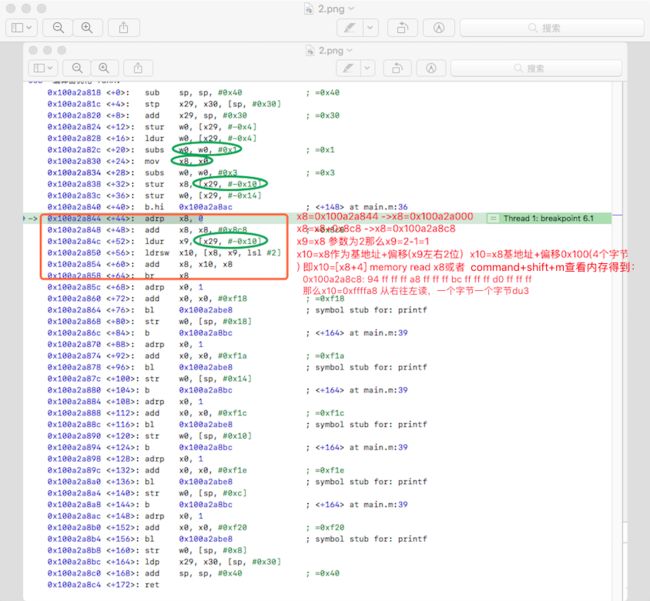
Task: Click the 0x100a2a8ac address on the b.hi line
Action: (x=206, y=207)
